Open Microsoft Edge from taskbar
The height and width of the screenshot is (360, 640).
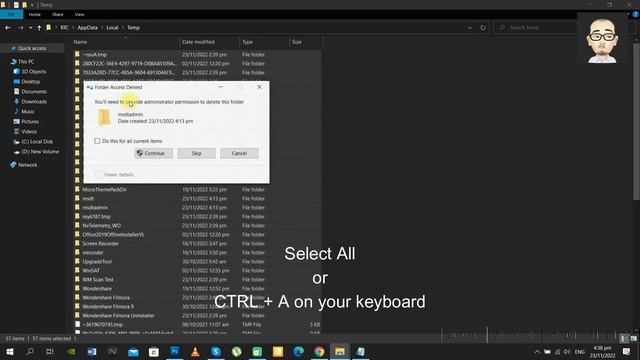(x=298, y=351)
